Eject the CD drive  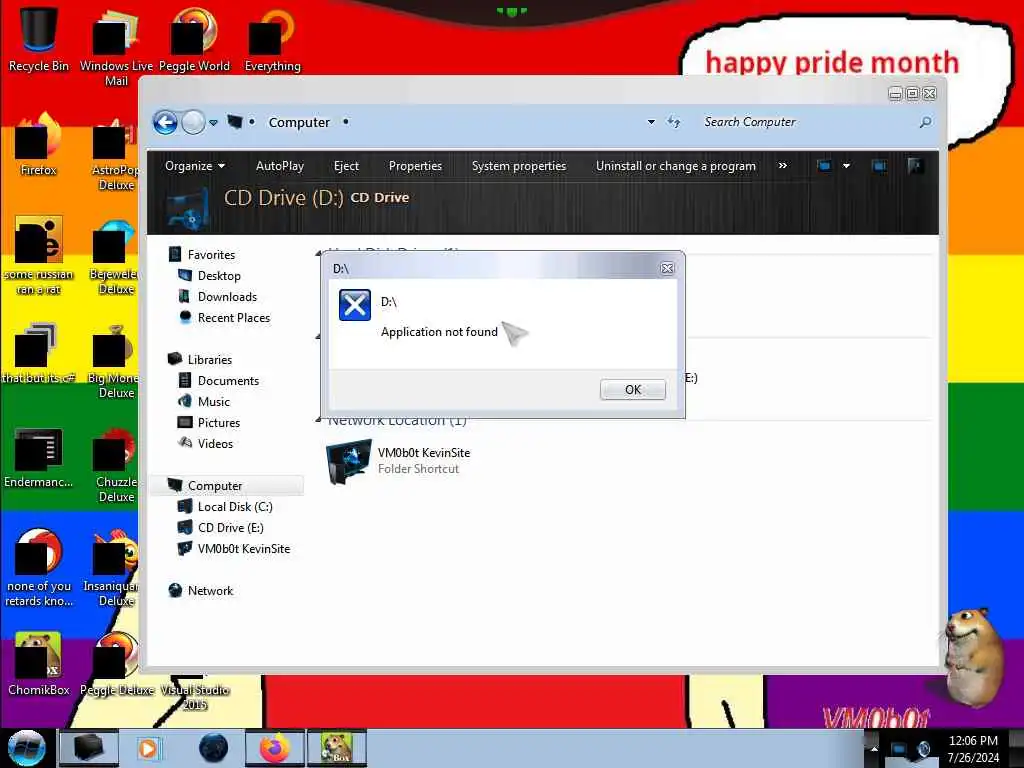coord(346,166)
